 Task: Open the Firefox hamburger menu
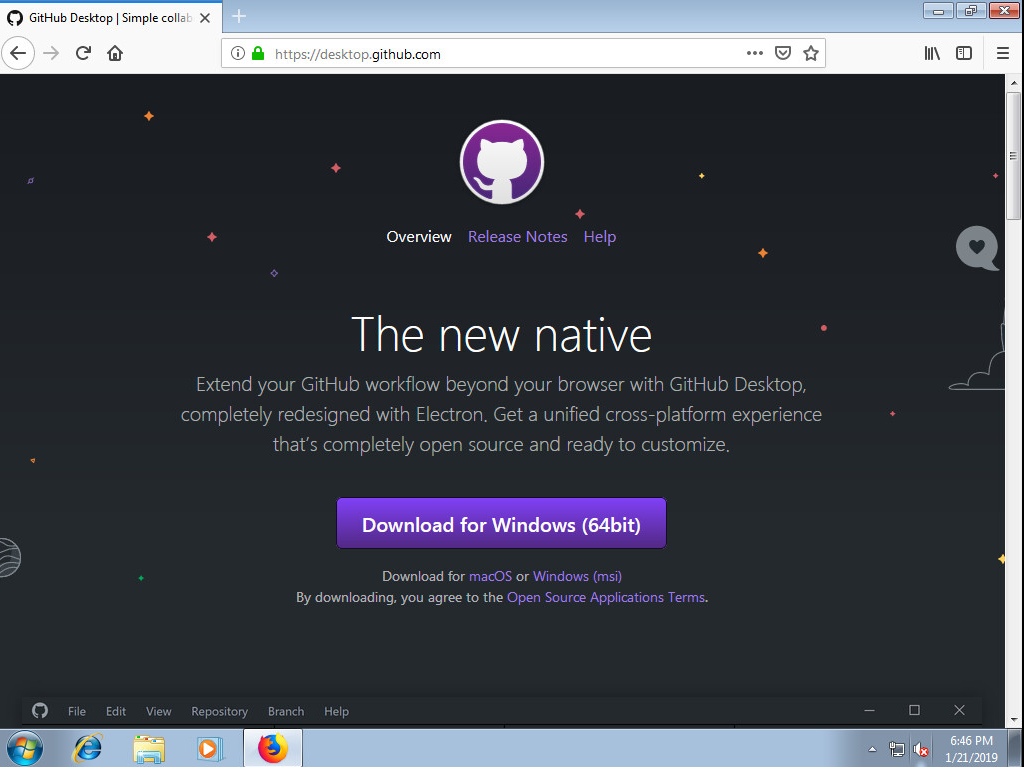(1003, 54)
